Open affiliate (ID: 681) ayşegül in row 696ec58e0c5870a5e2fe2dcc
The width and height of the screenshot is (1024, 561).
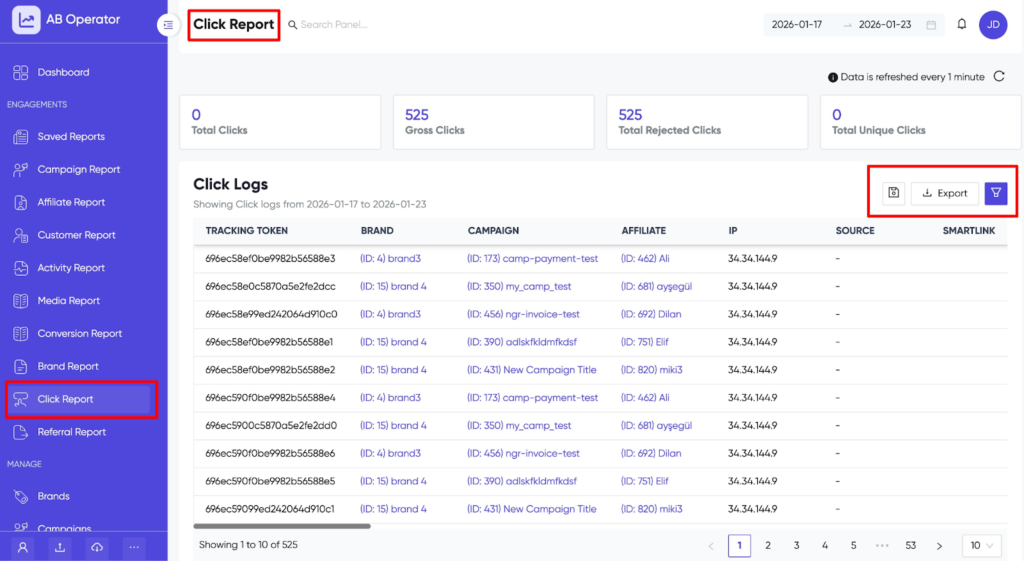click(656, 287)
